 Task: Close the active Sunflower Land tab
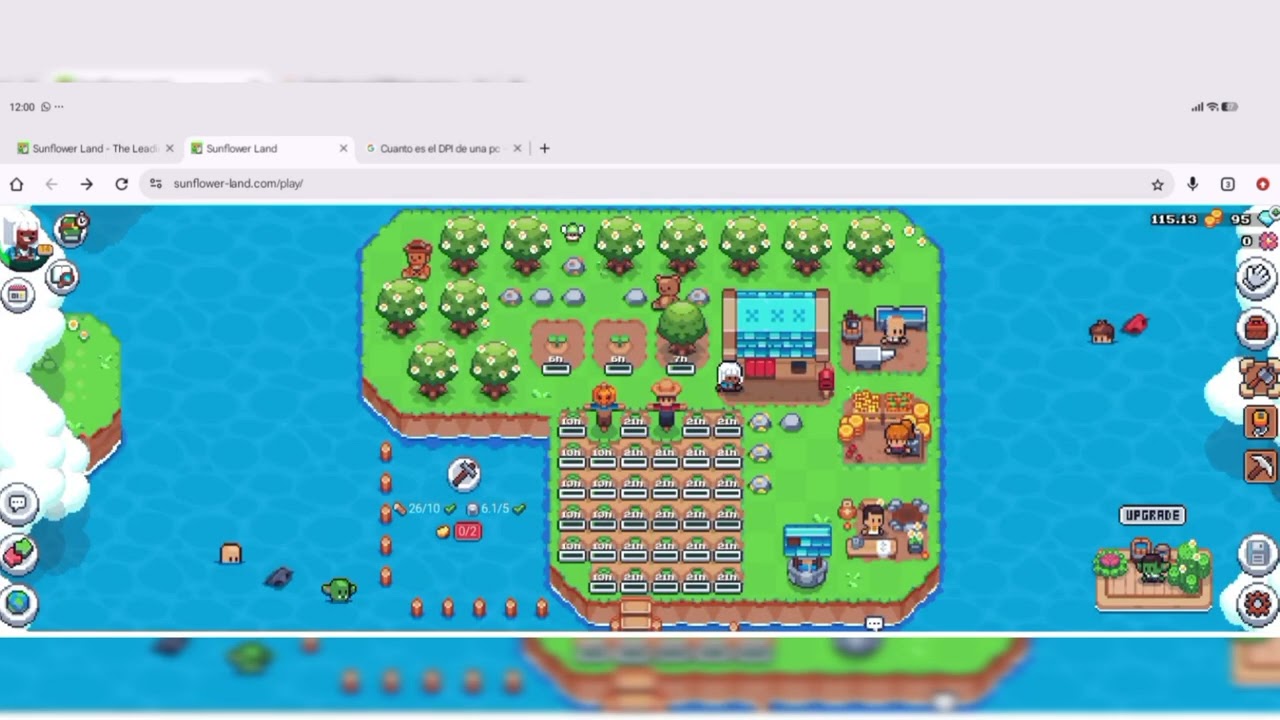pyautogui.click(x=344, y=148)
